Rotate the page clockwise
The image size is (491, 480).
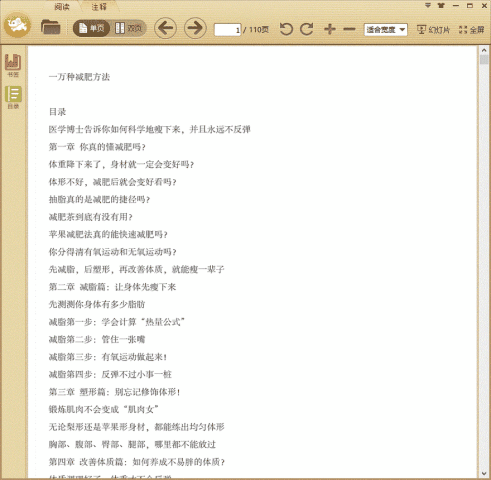click(x=307, y=29)
